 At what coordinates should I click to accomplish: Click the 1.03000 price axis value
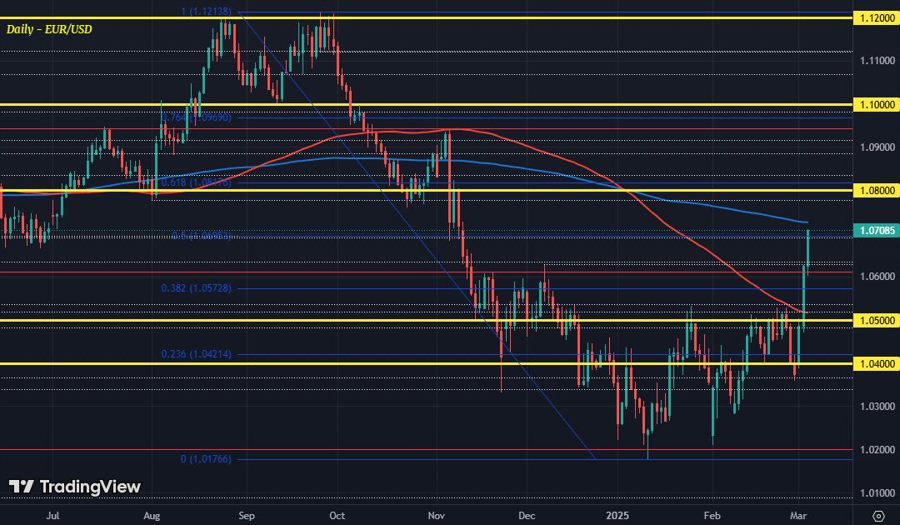pyautogui.click(x=877, y=406)
